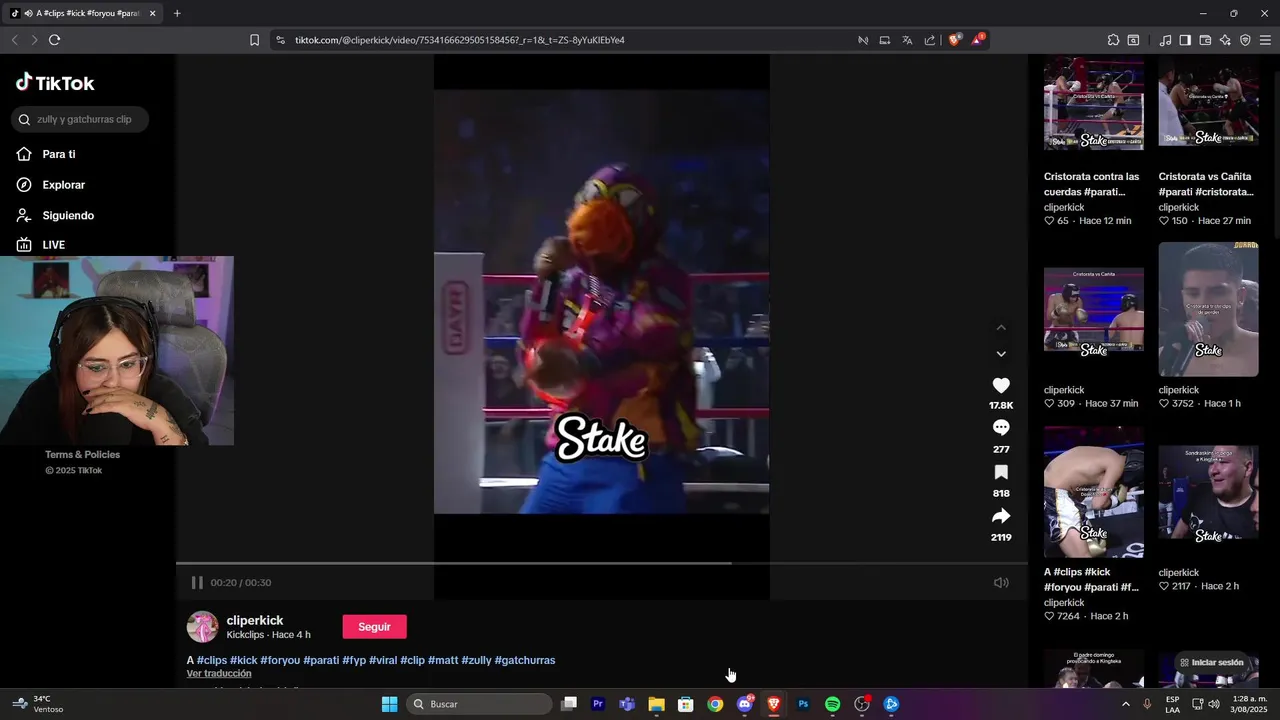Open Discord from taskbar
The height and width of the screenshot is (720, 1280).
tap(744, 704)
